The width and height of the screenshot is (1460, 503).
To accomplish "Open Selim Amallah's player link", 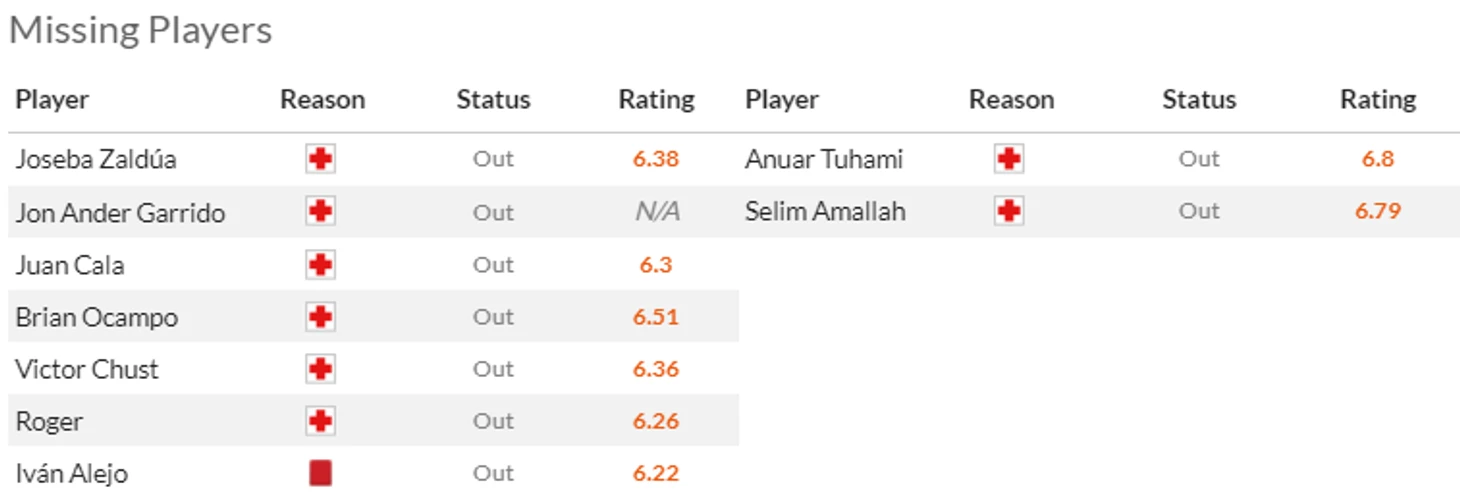I will [x=825, y=211].
